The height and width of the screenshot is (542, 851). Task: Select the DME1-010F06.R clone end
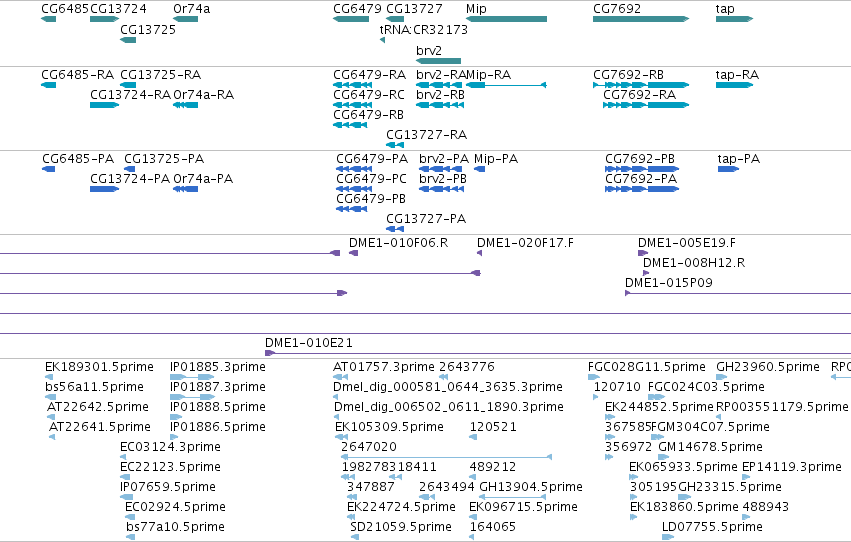[x=353, y=253]
